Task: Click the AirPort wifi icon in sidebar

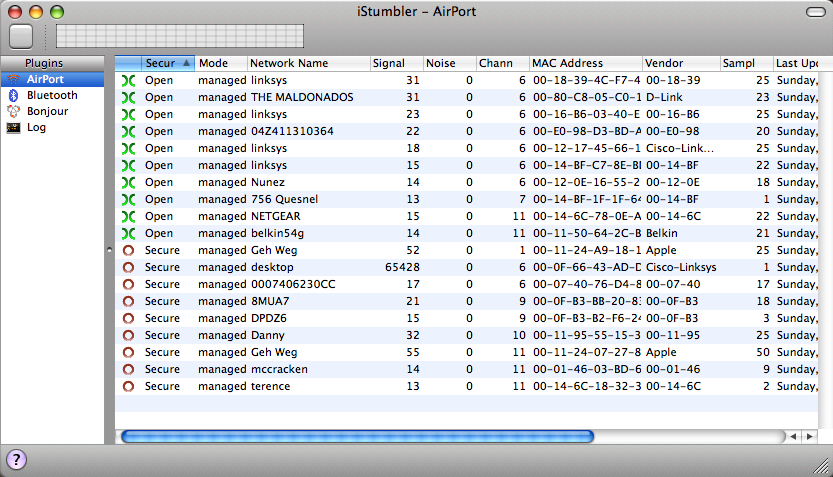Action: tap(13, 79)
